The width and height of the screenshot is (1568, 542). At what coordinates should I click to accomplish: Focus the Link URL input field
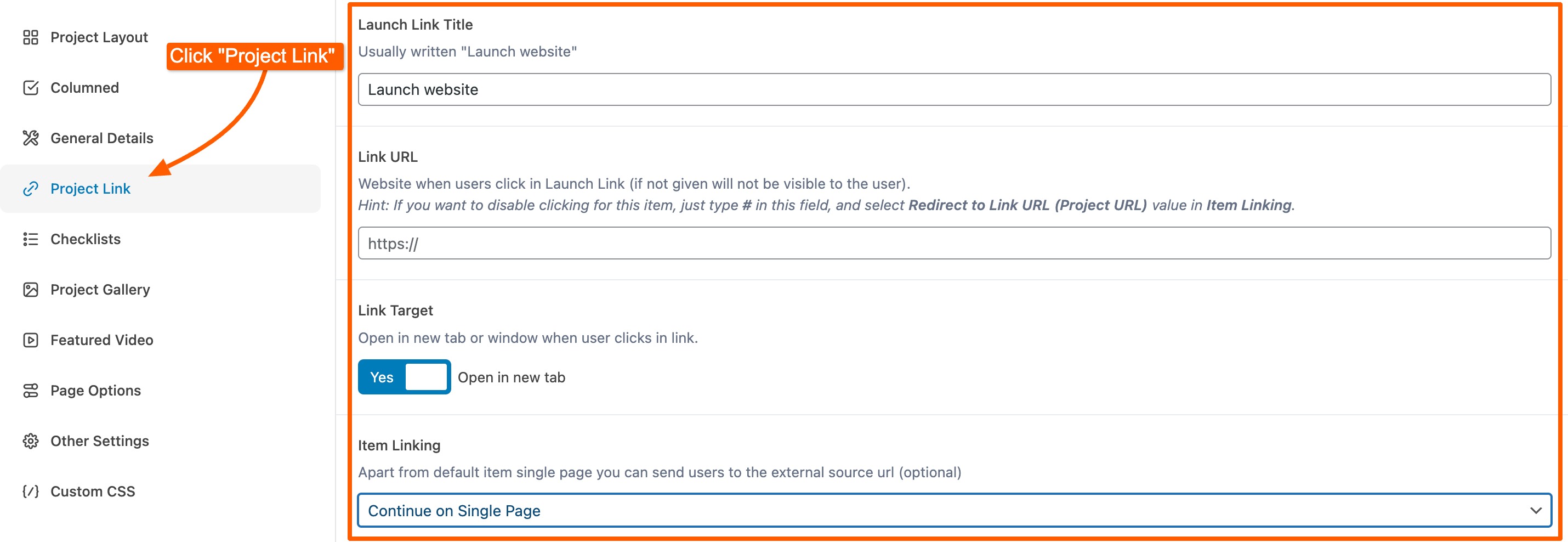[953, 244]
